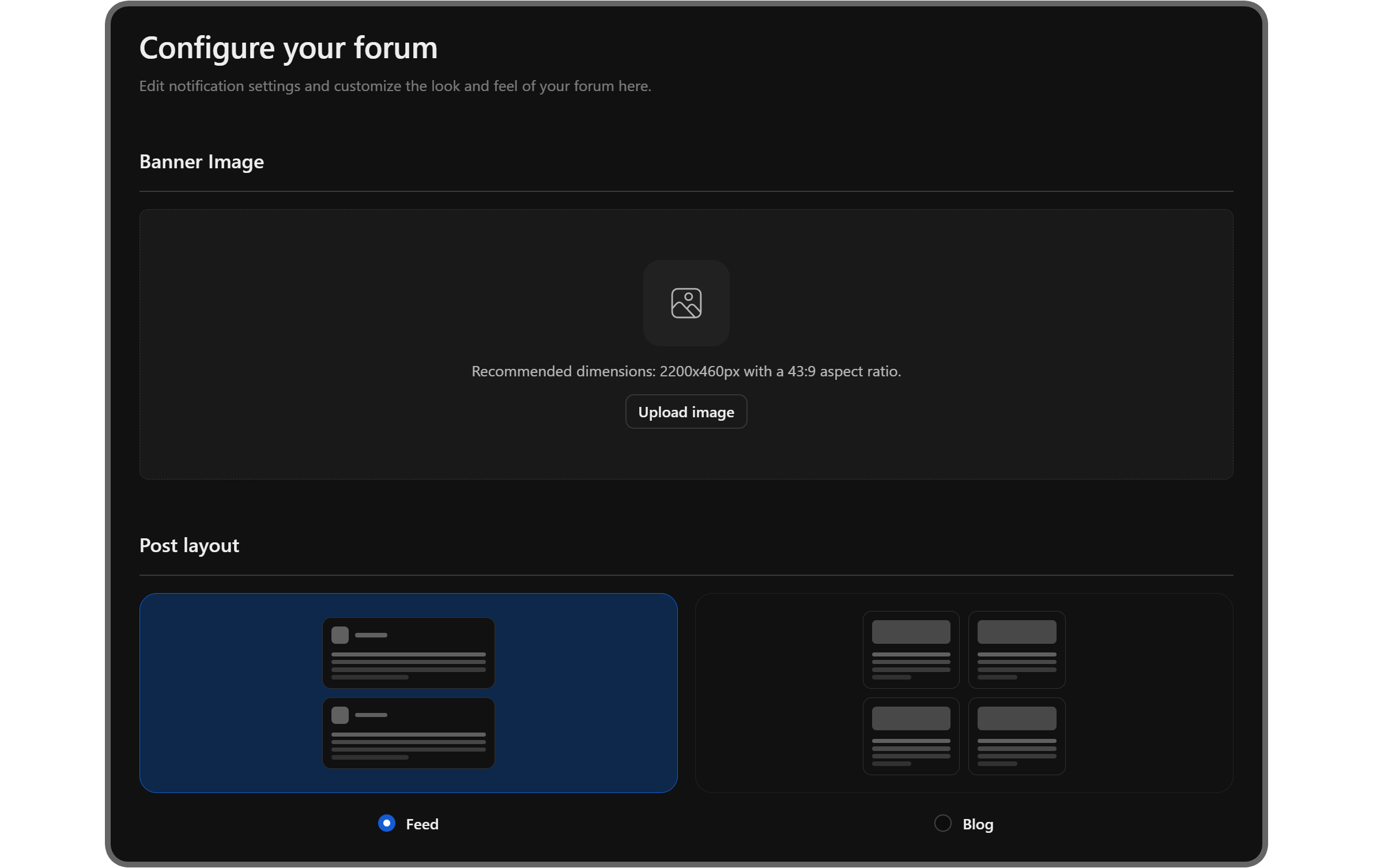Screen dimensions: 1373x868
Task: Click the bottom-right card of the Blog grid mockup
Action: [1016, 736]
